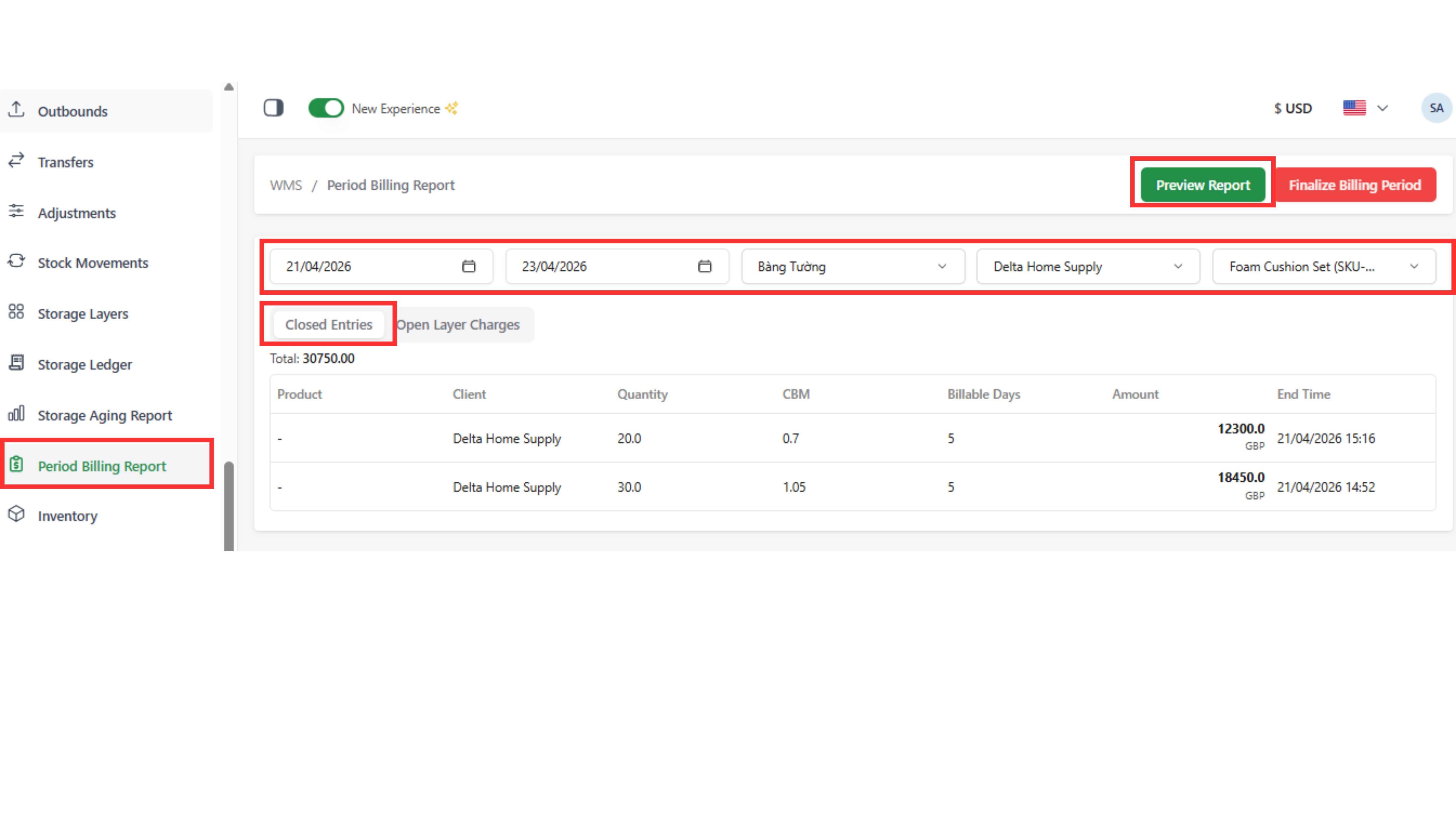The image size is (1456, 819).
Task: Select the Closed Entries tab
Action: 328,325
